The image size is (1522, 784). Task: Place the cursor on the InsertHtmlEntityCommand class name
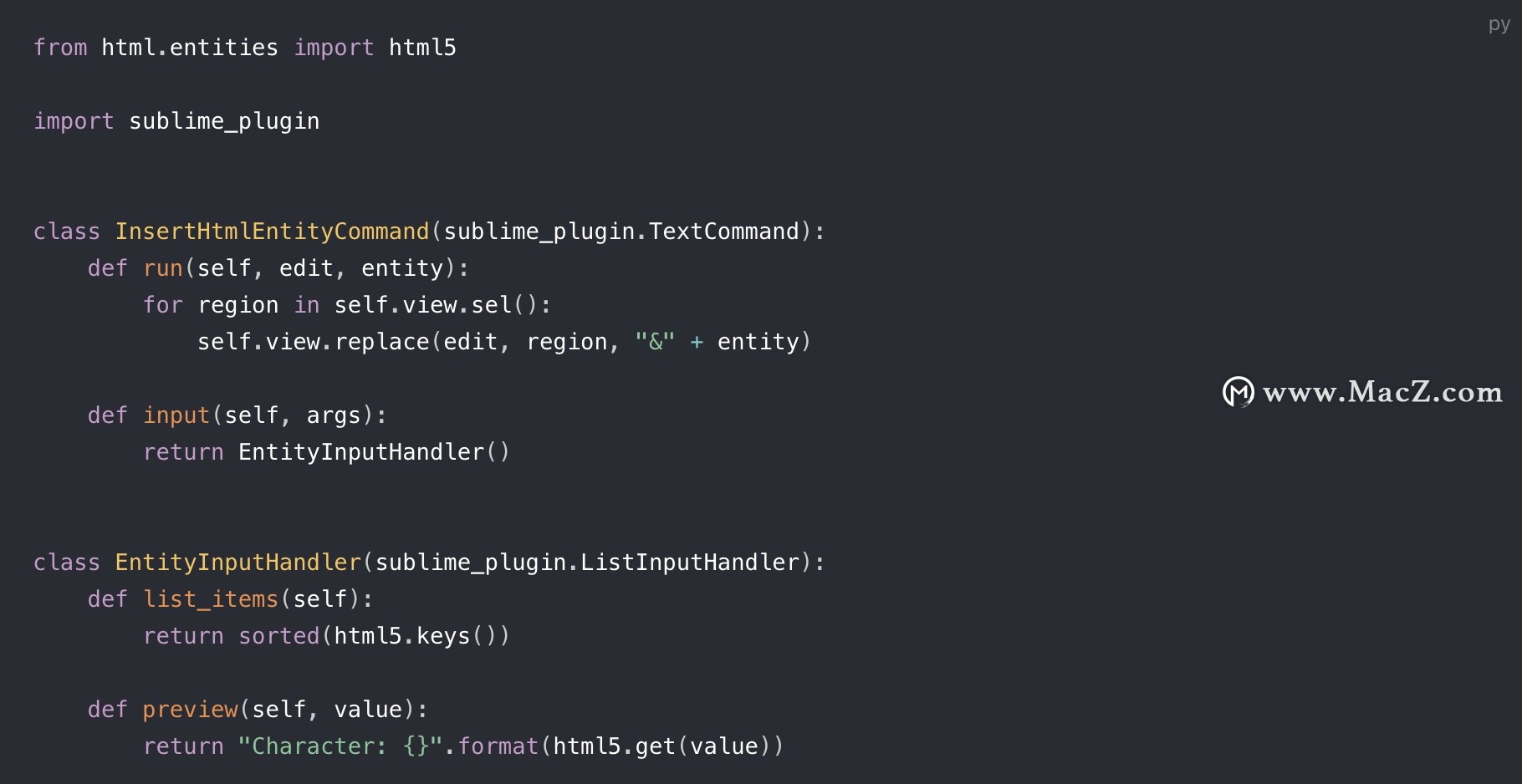click(x=272, y=232)
